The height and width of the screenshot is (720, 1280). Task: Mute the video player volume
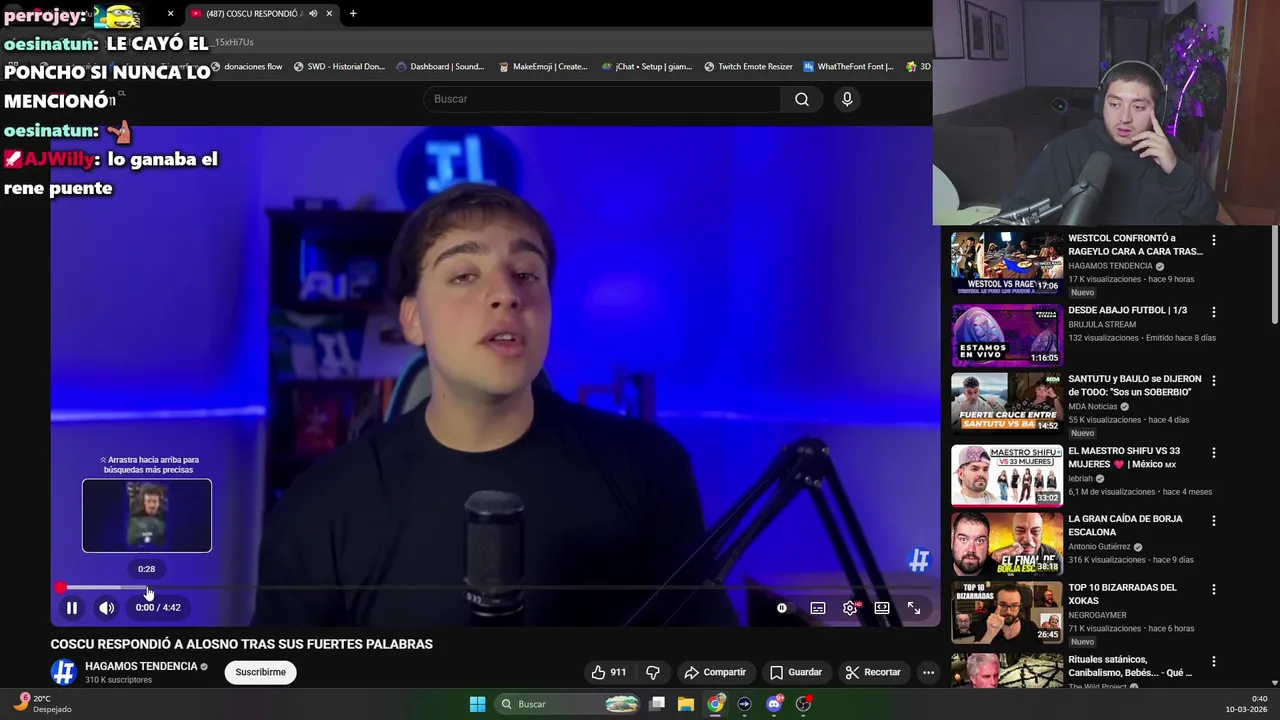point(107,607)
